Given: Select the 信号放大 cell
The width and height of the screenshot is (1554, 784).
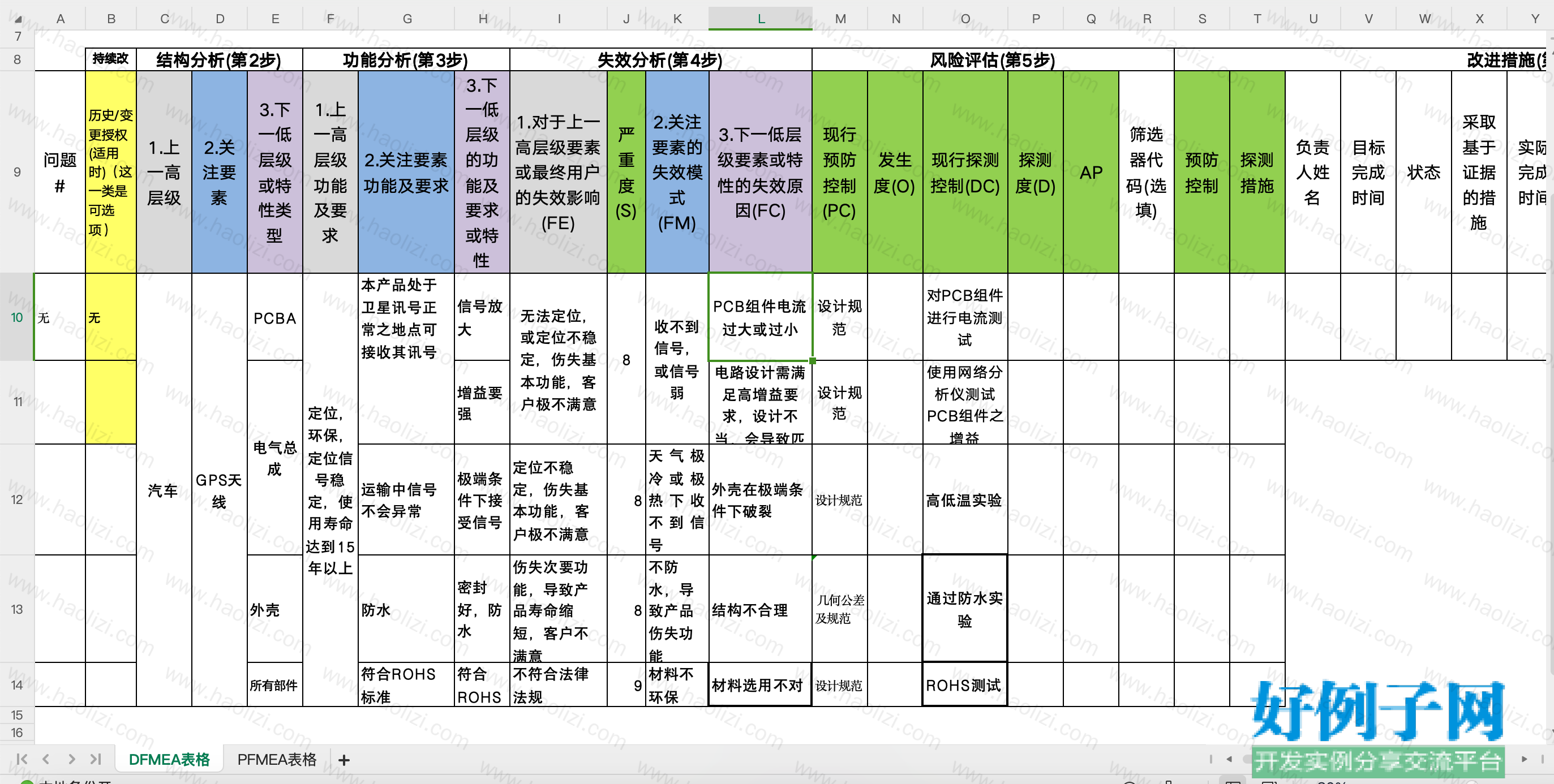Looking at the screenshot, I should click(x=482, y=317).
